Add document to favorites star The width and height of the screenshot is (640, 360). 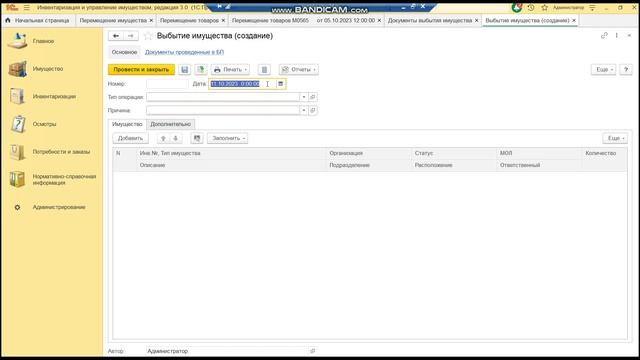click(x=149, y=36)
